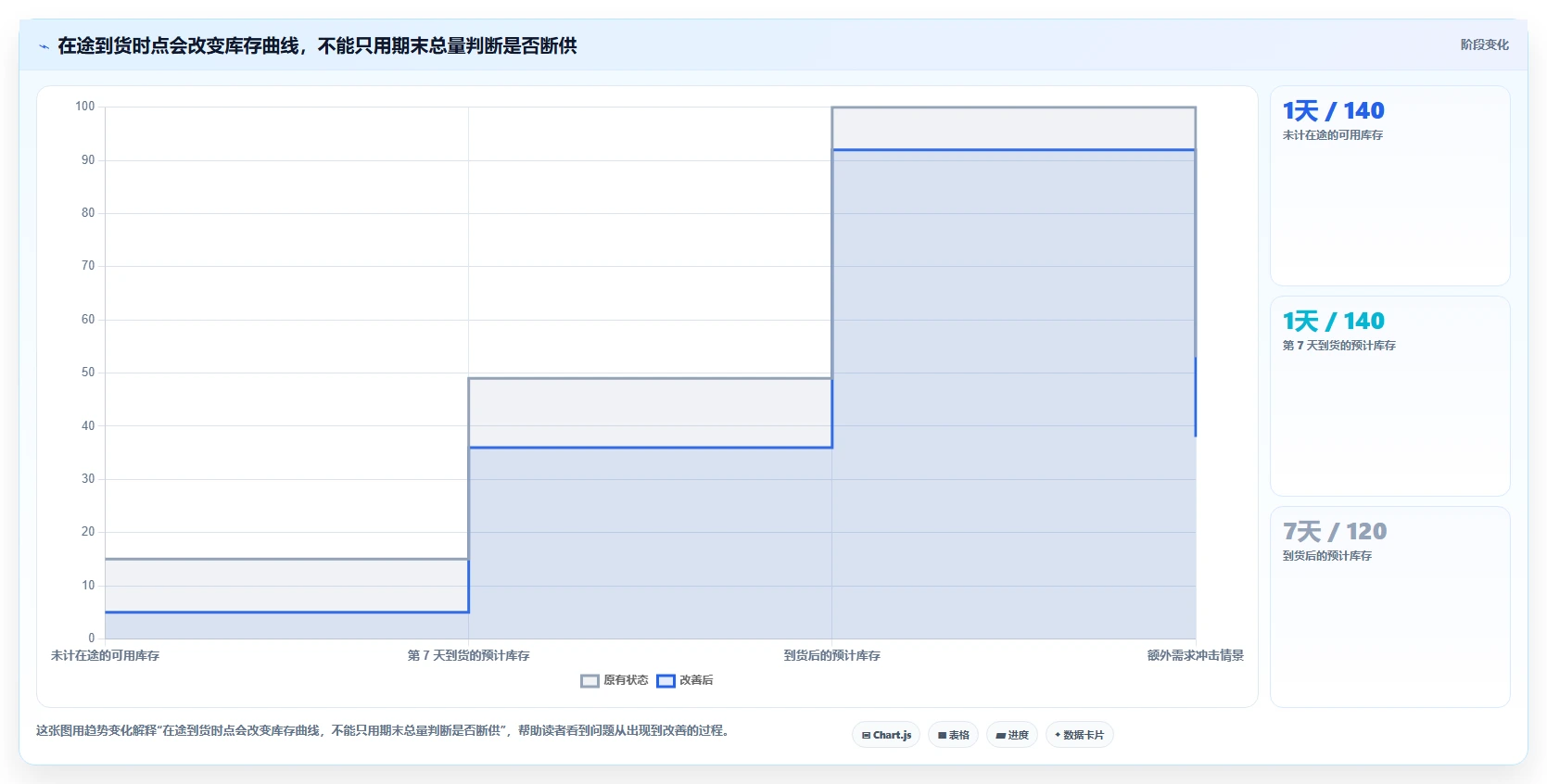
Task: Click the gray 原有状态 step line at value 15
Action: [x=286, y=559]
